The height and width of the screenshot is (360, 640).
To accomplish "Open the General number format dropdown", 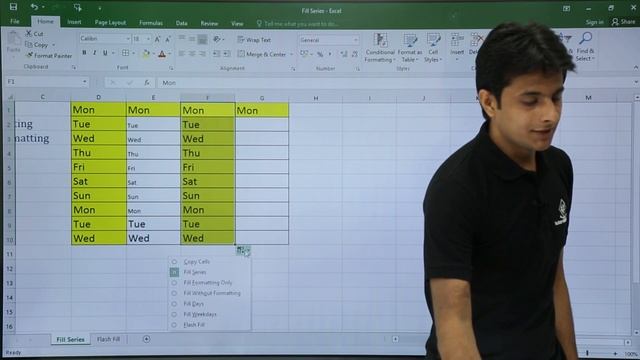I will coord(356,40).
